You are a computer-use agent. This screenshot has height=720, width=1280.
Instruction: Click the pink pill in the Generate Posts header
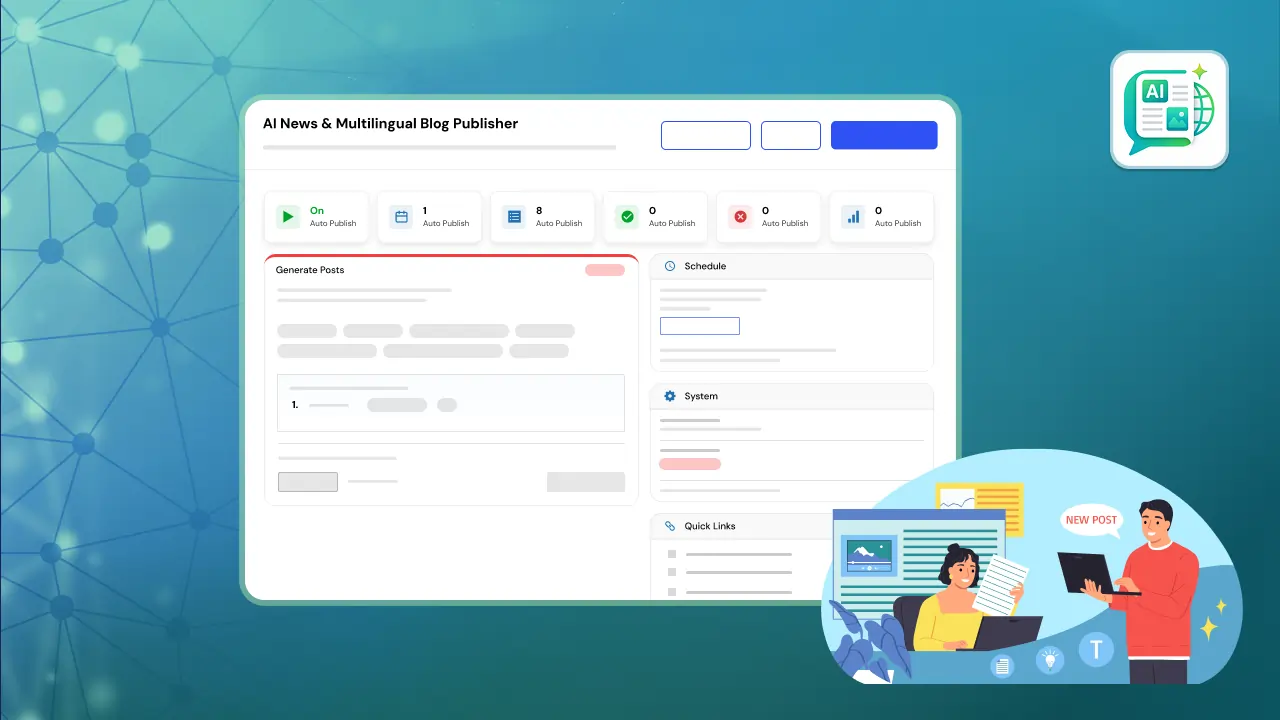[605, 270]
